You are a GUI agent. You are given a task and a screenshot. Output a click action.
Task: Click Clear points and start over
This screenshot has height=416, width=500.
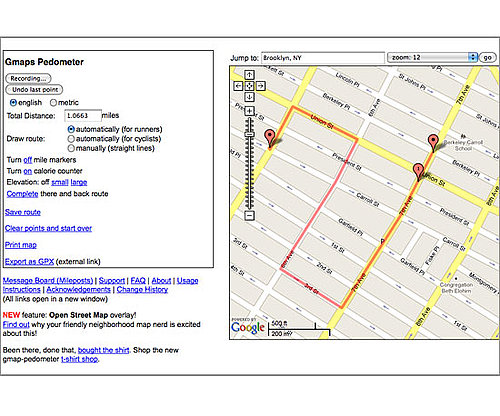48,228
